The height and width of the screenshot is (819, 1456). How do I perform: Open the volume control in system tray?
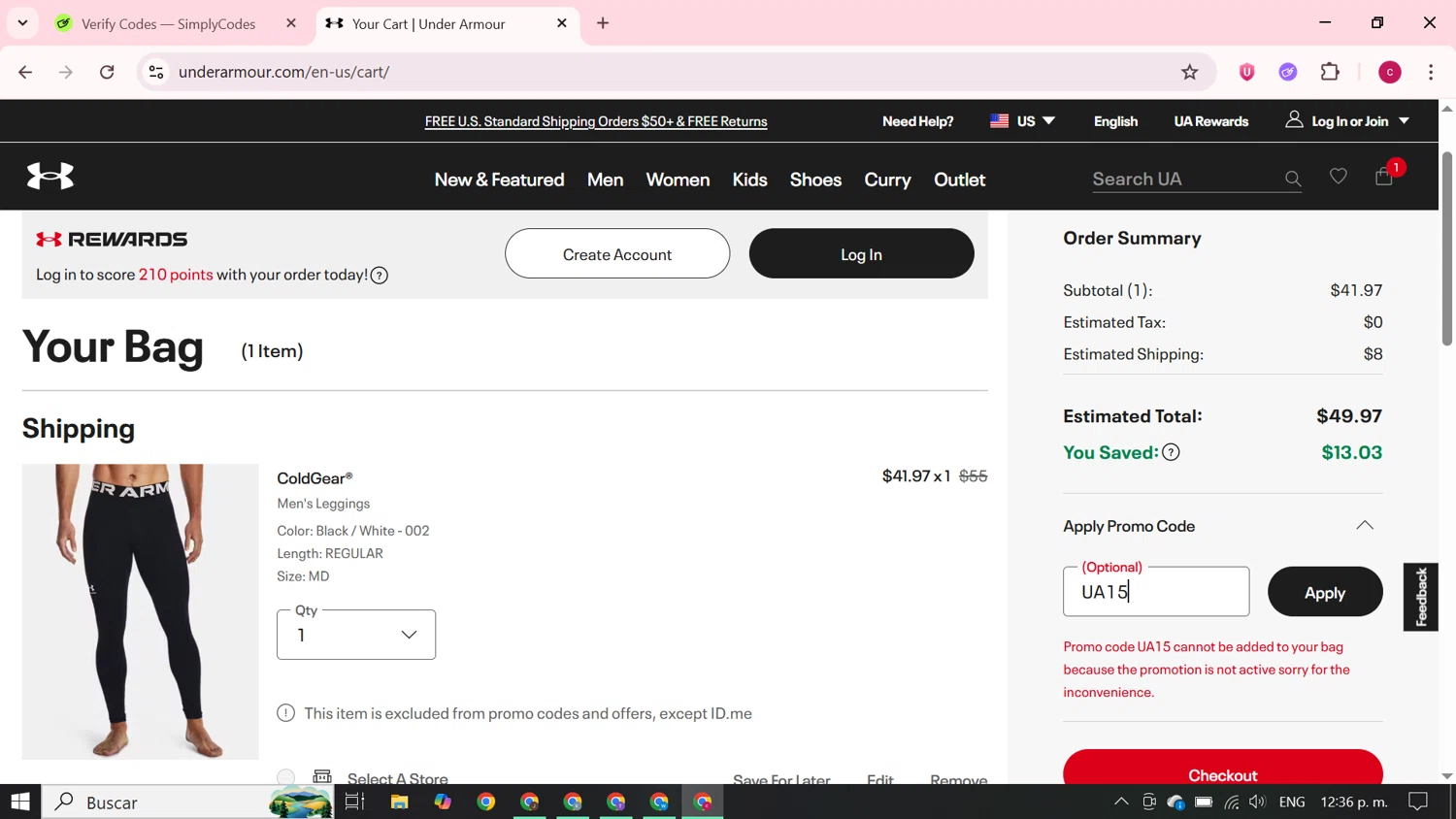coord(1258,803)
